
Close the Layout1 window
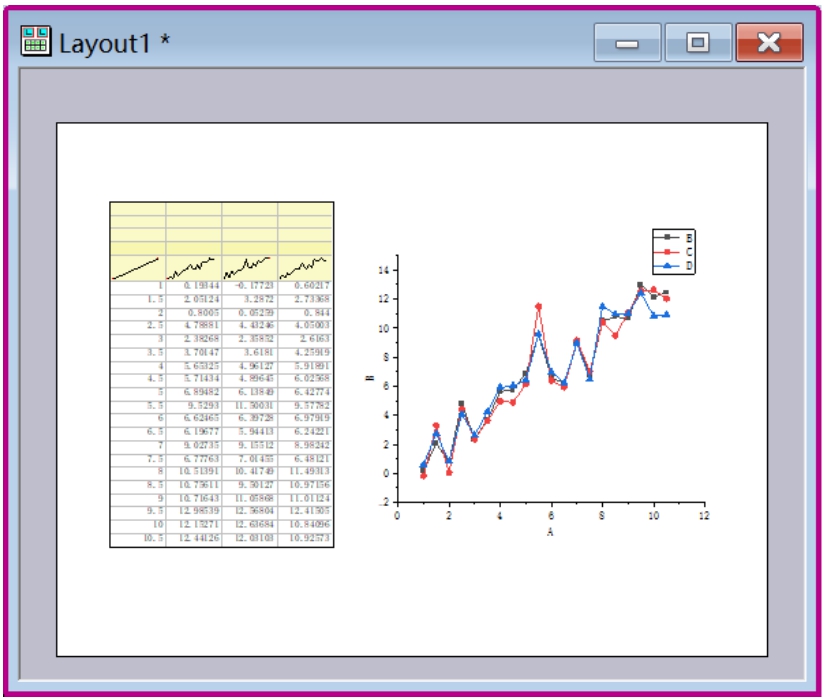tap(768, 43)
